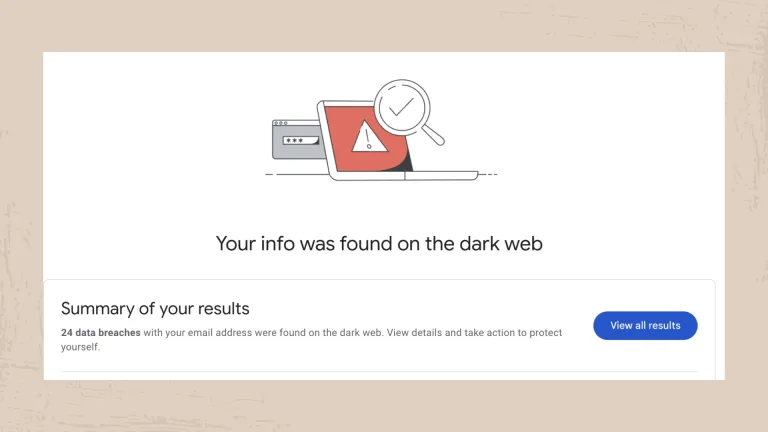Click the magnifying glass checkmark icon
The image size is (768, 432).
[x=401, y=107]
